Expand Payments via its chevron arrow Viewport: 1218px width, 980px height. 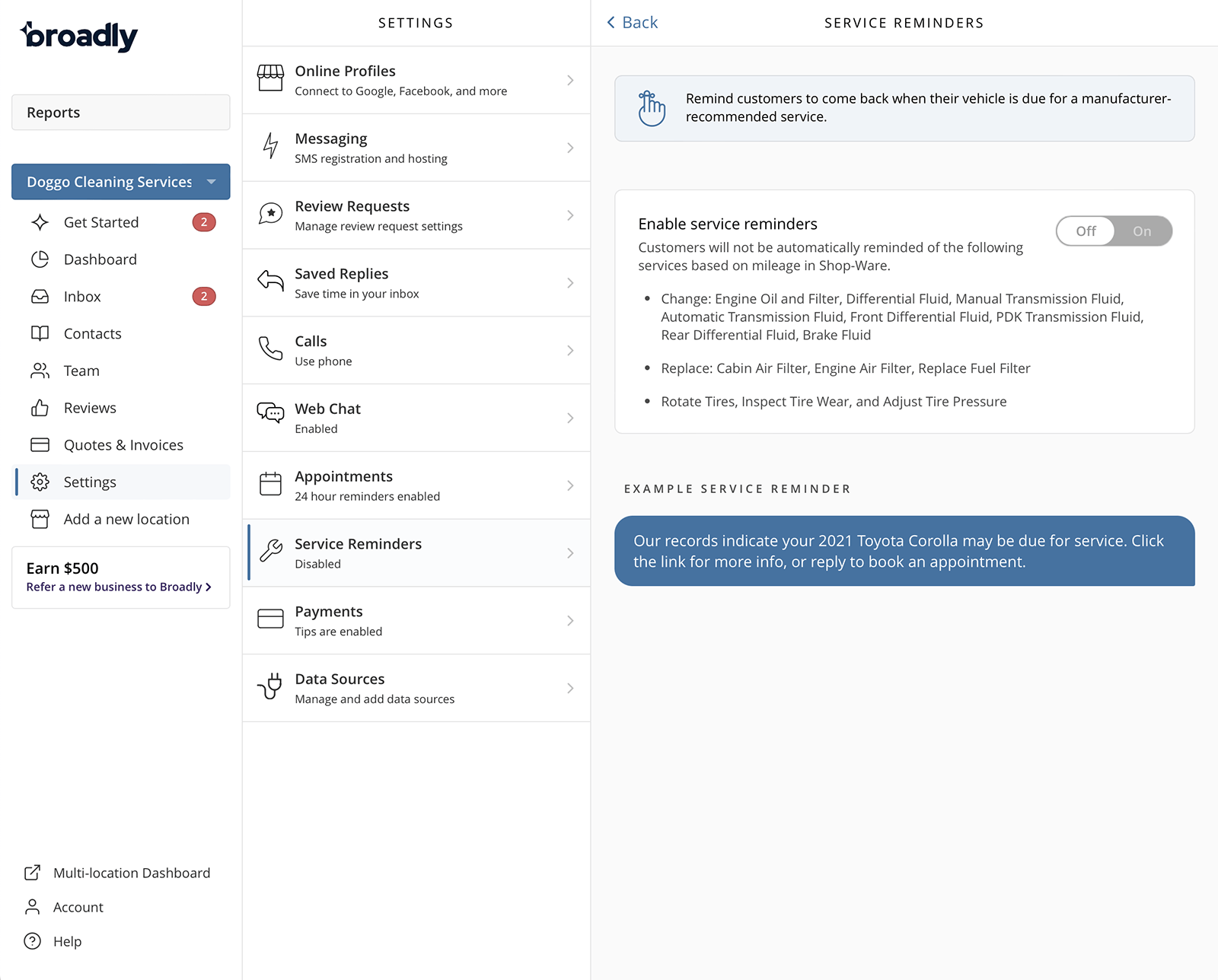tap(570, 621)
